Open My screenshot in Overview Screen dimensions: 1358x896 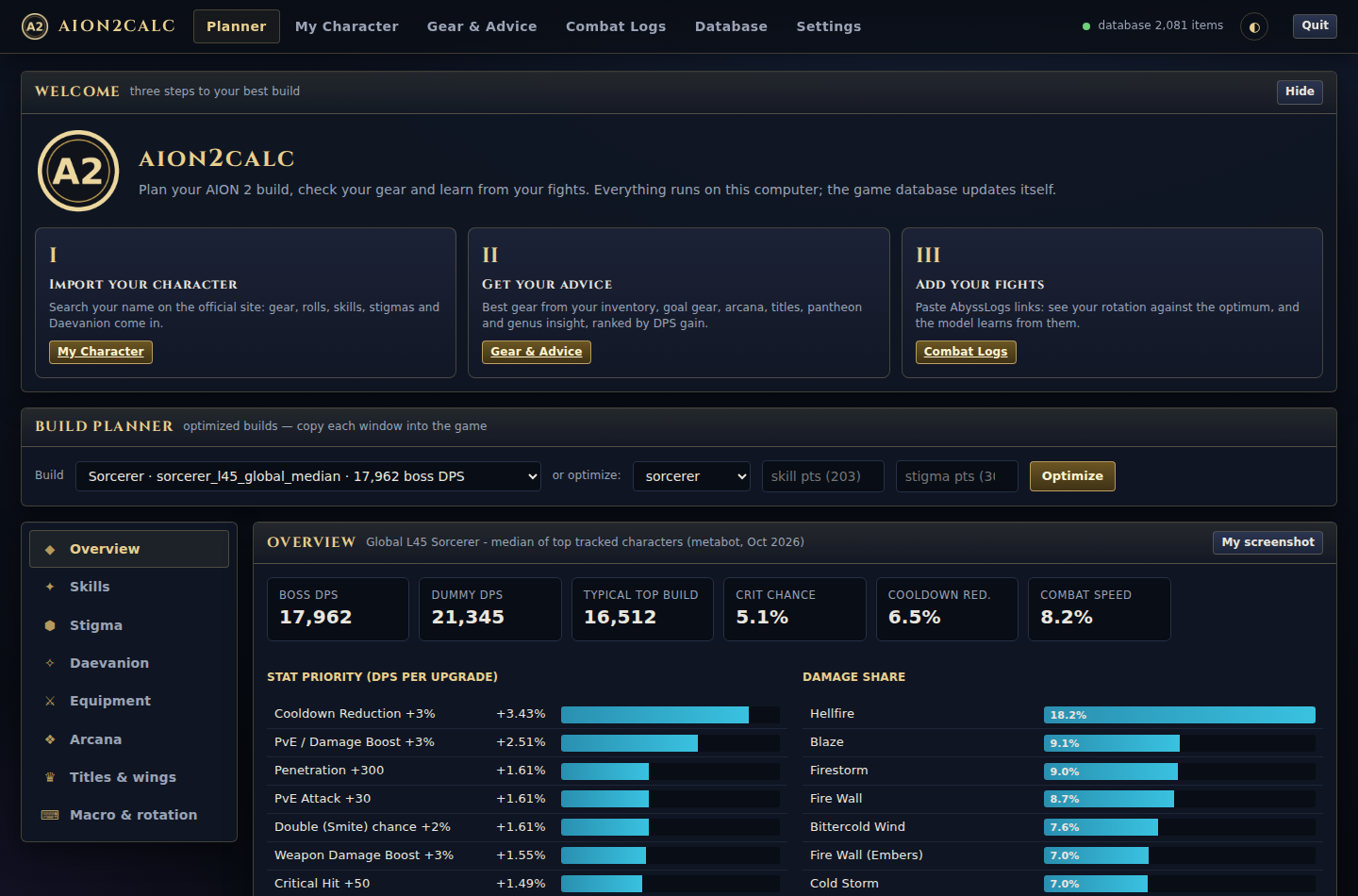point(1267,542)
